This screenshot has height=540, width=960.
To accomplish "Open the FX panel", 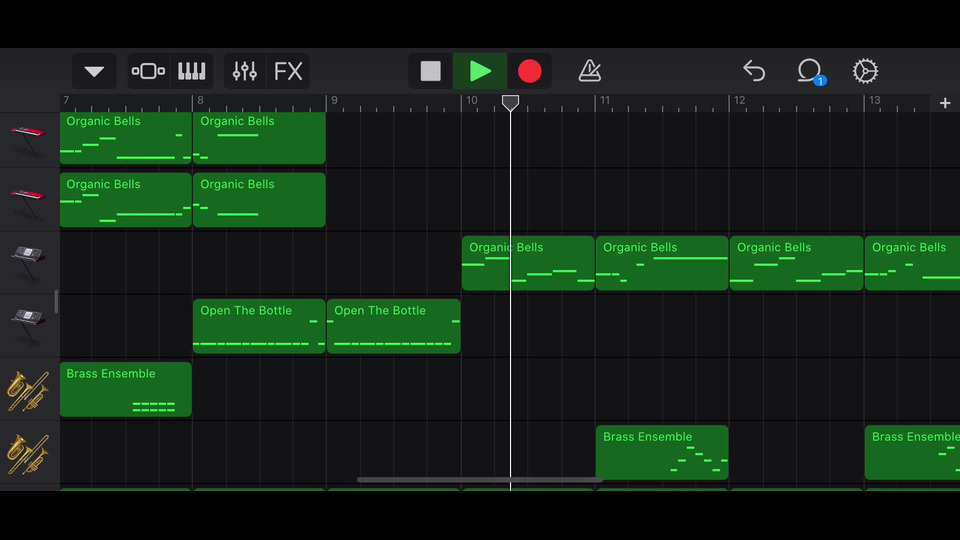I will (288, 71).
